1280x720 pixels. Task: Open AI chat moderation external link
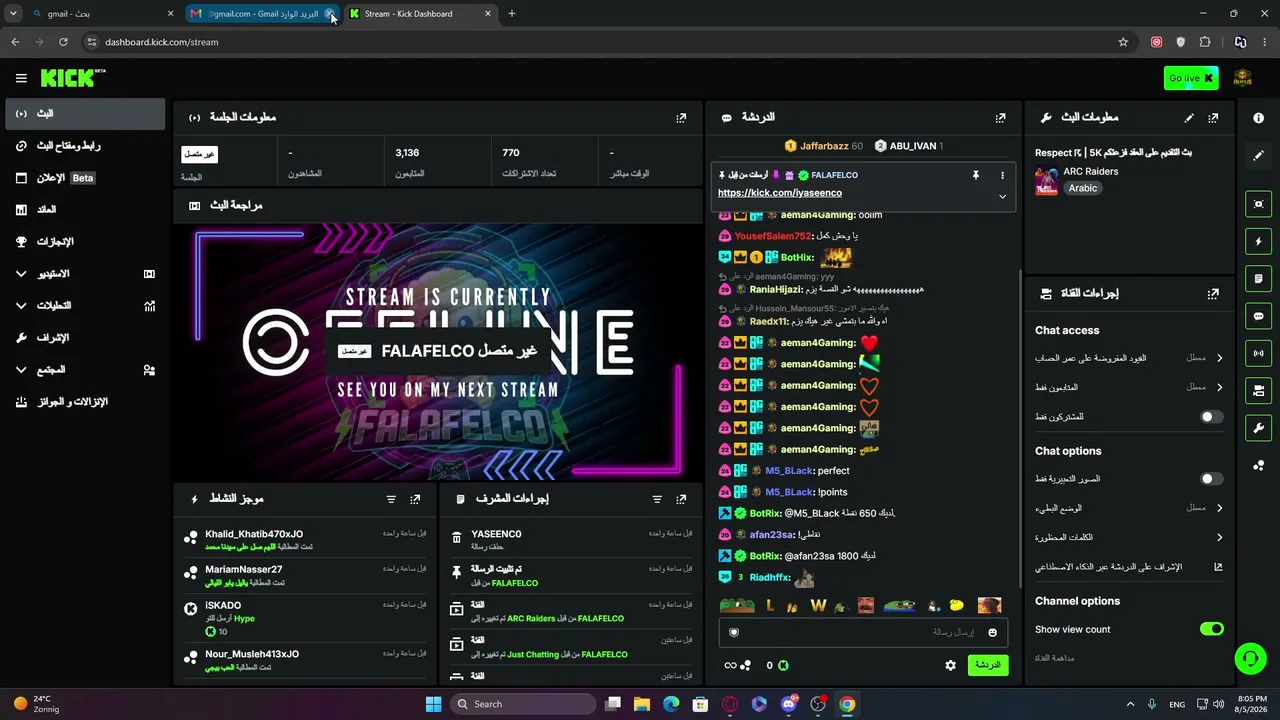pos(1218,567)
